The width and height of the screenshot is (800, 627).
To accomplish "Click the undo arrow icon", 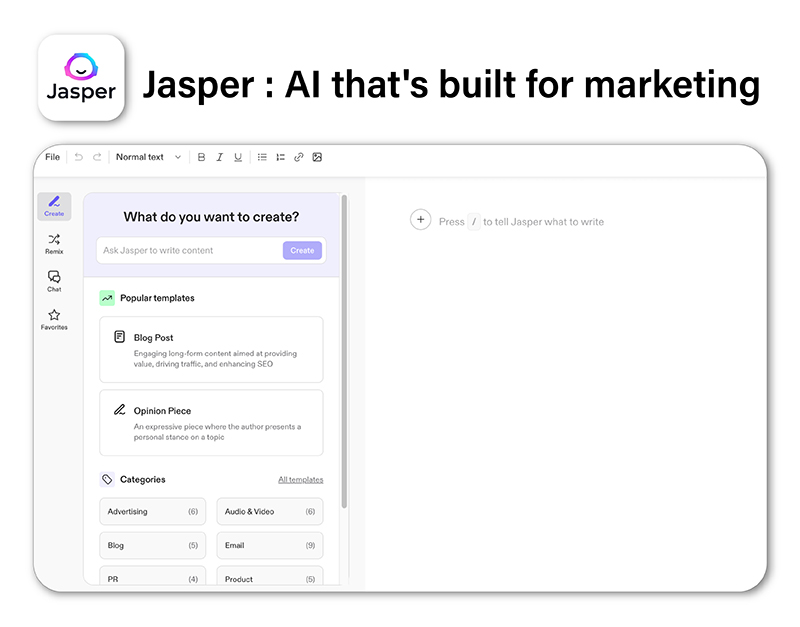I will [x=79, y=157].
